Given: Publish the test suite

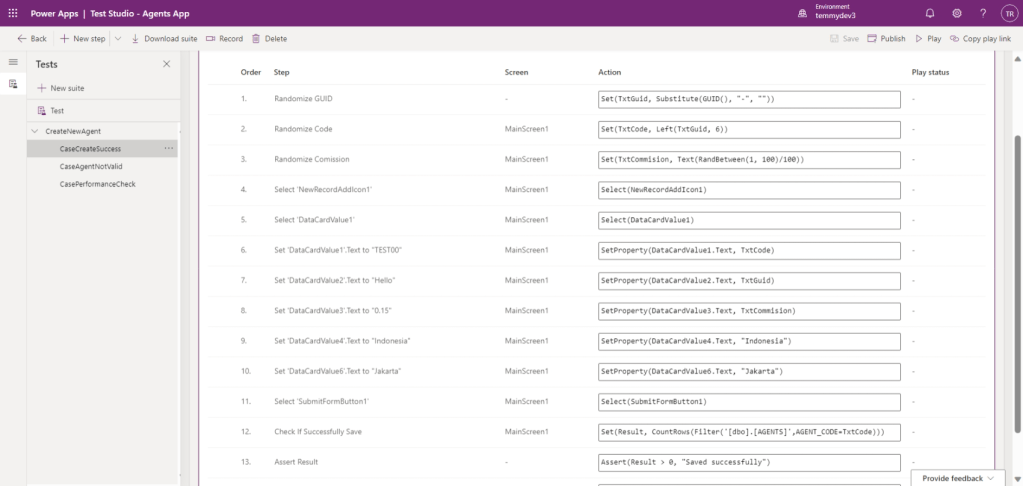Looking at the screenshot, I should click(x=886, y=38).
